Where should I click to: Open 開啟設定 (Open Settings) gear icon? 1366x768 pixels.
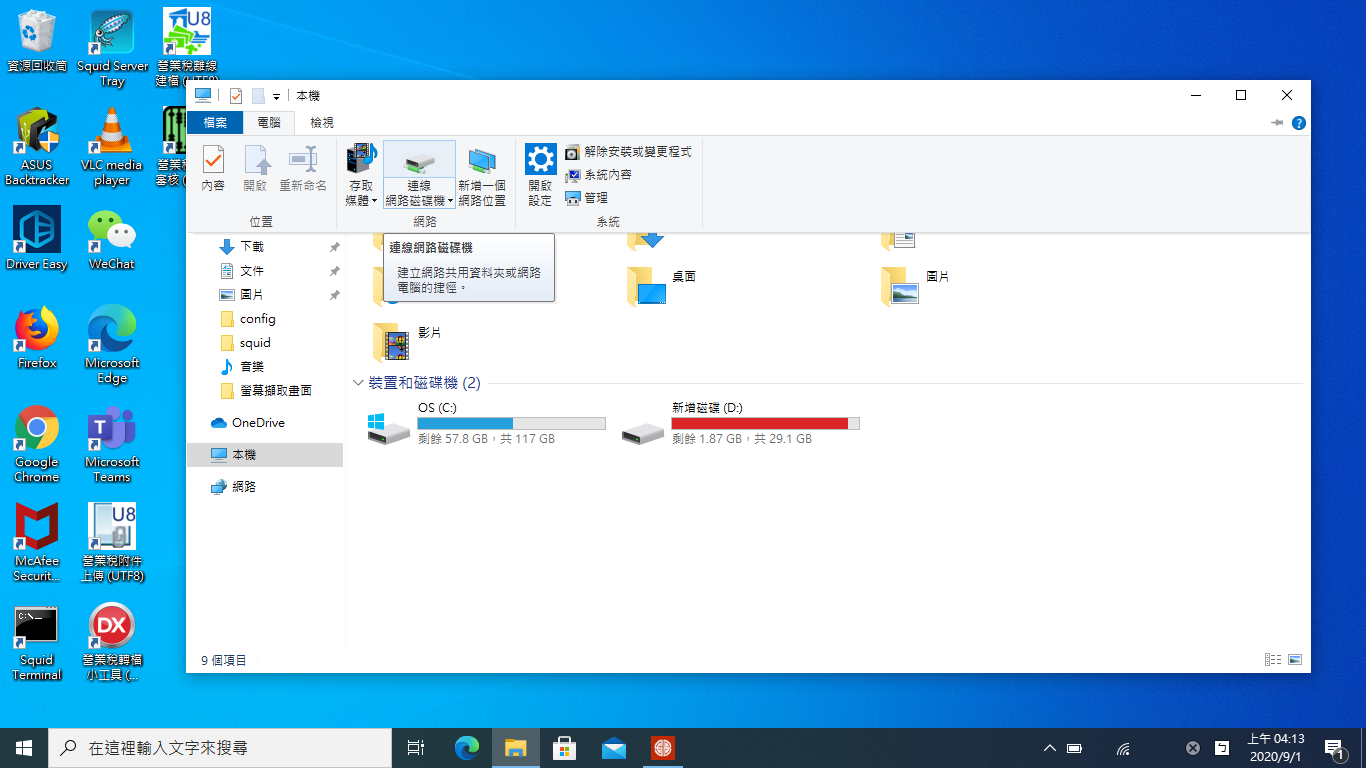pos(540,168)
